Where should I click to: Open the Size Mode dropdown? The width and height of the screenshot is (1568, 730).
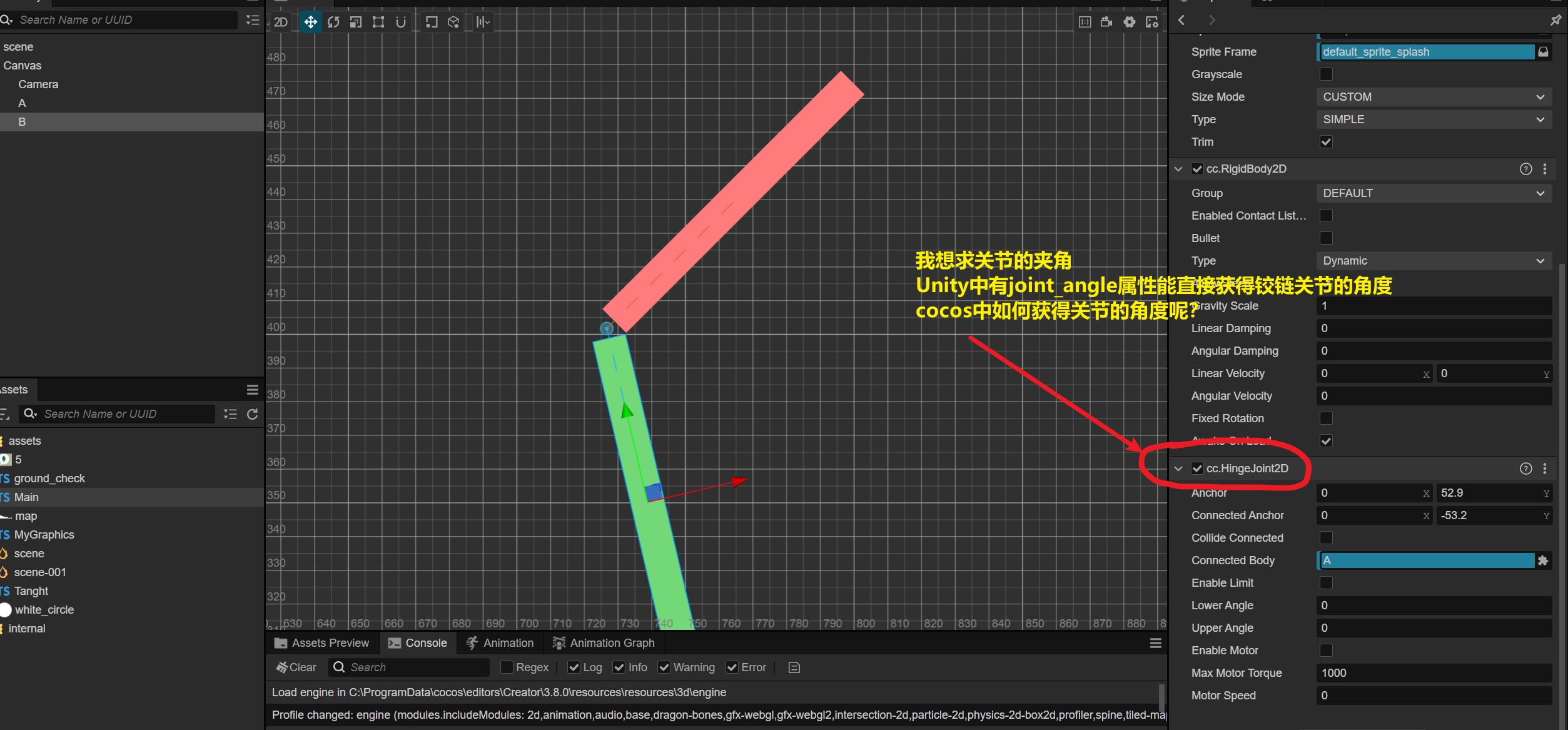coord(1434,97)
